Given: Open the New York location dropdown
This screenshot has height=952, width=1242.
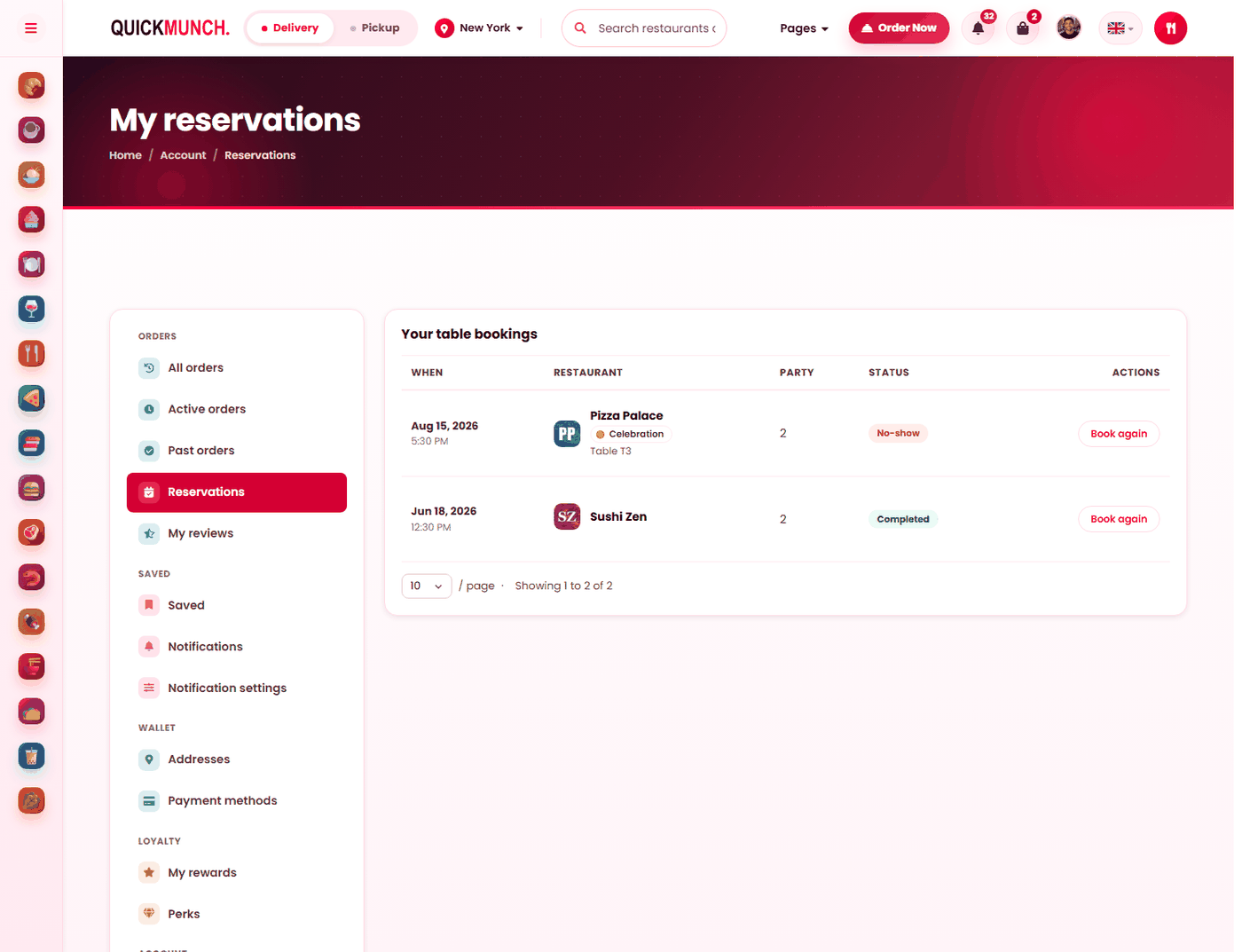Looking at the screenshot, I should [479, 28].
